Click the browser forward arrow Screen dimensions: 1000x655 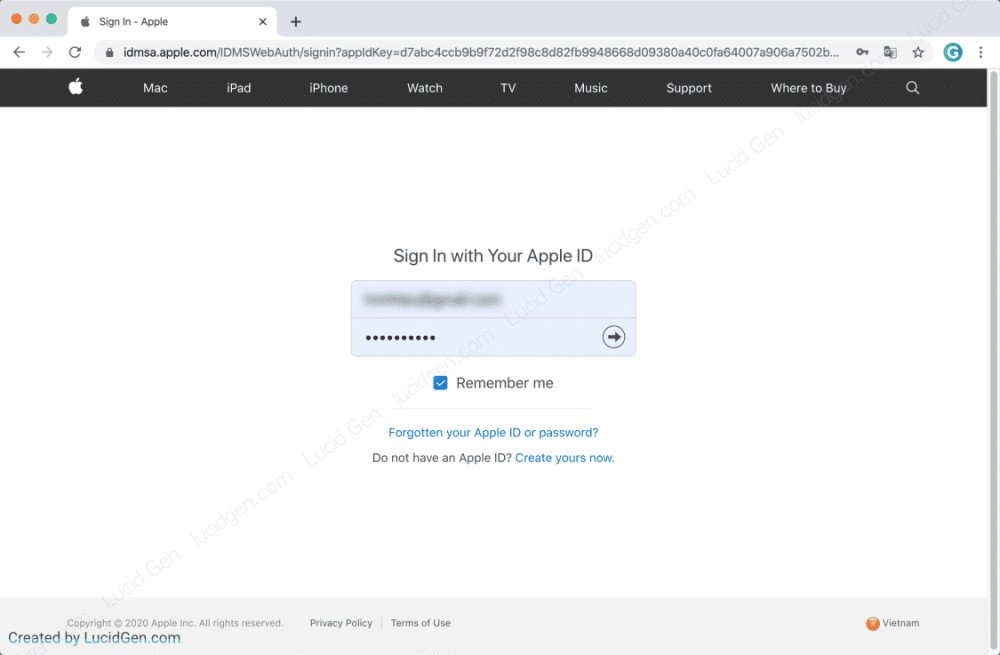pos(47,52)
